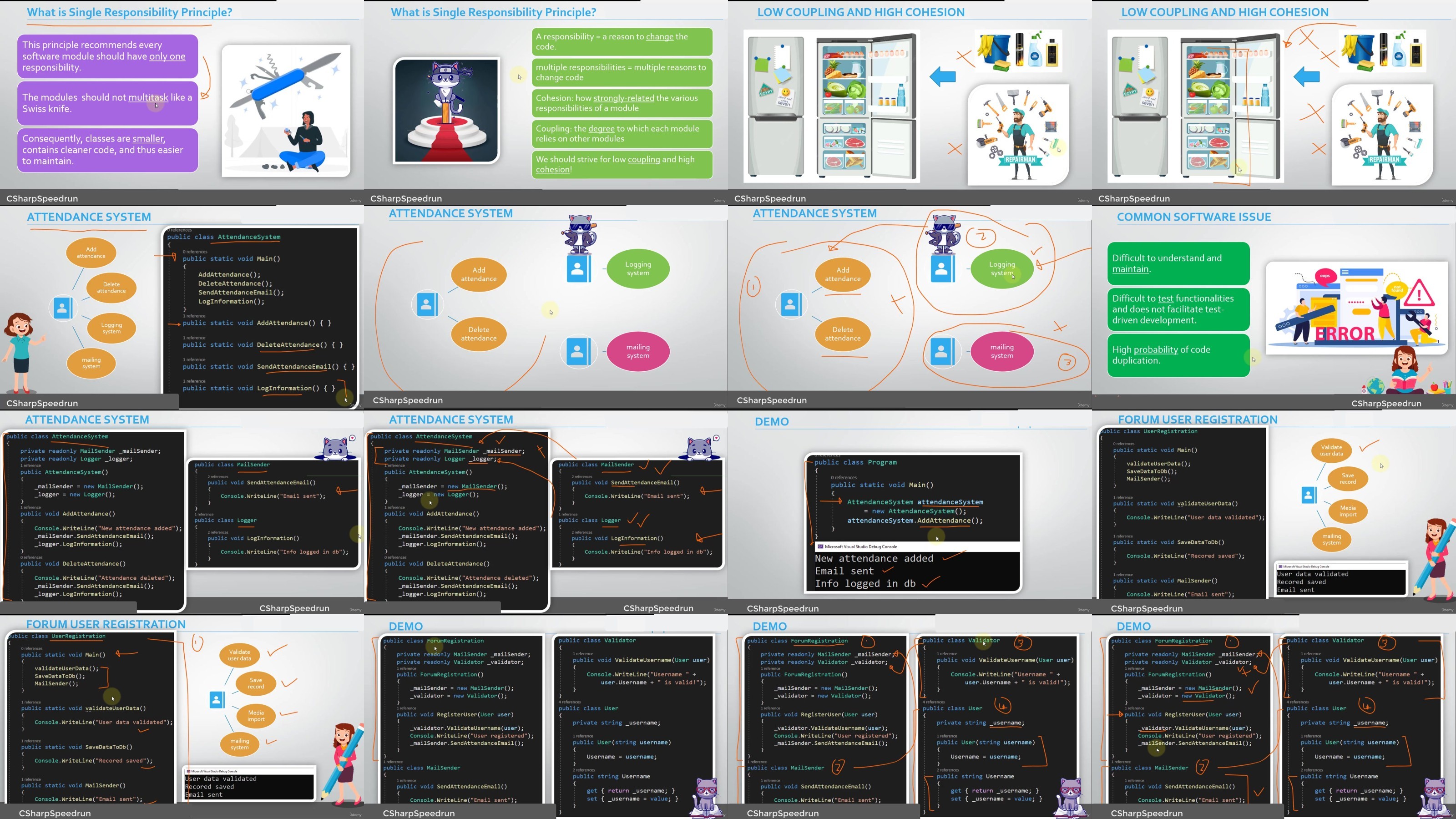Select the green box starting 'Cohesion: how strongly-related'

[622, 103]
